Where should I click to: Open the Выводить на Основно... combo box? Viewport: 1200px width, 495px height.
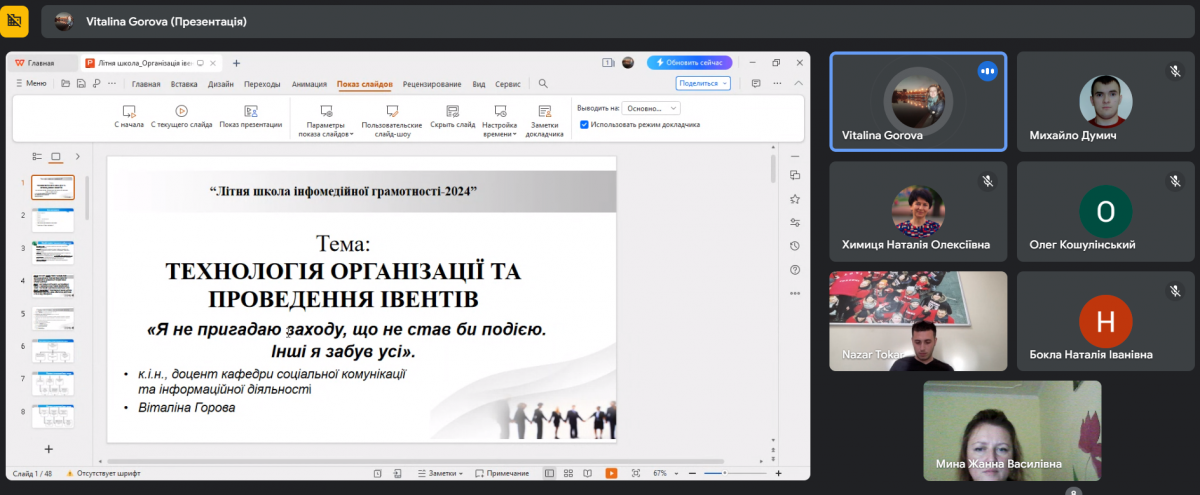tap(650, 108)
